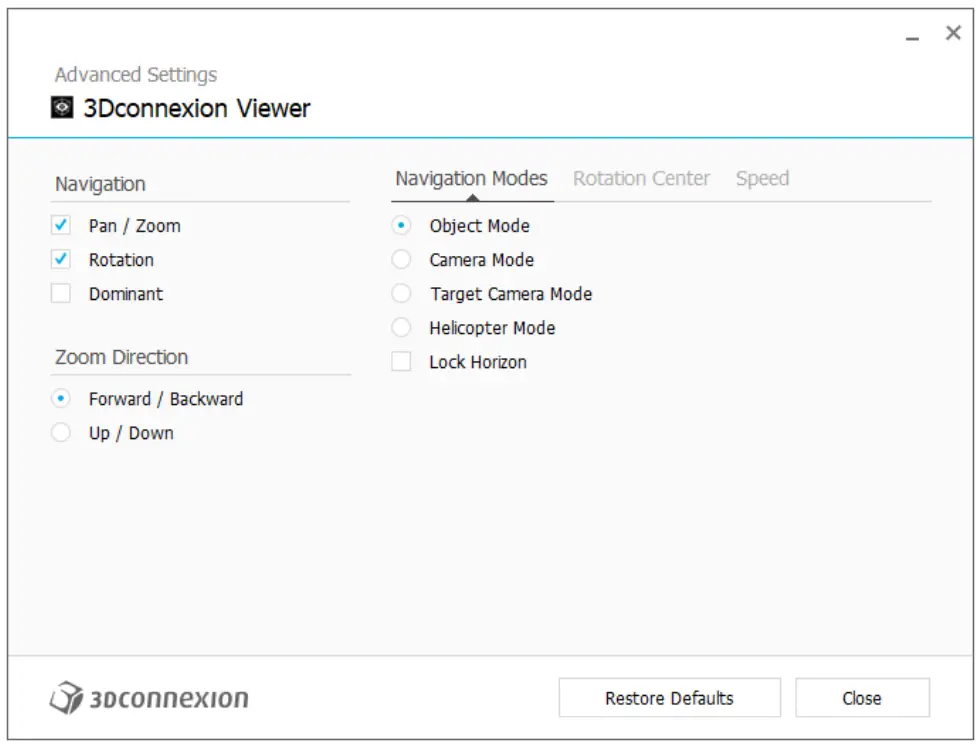View the Navigation Modes tab

click(470, 178)
